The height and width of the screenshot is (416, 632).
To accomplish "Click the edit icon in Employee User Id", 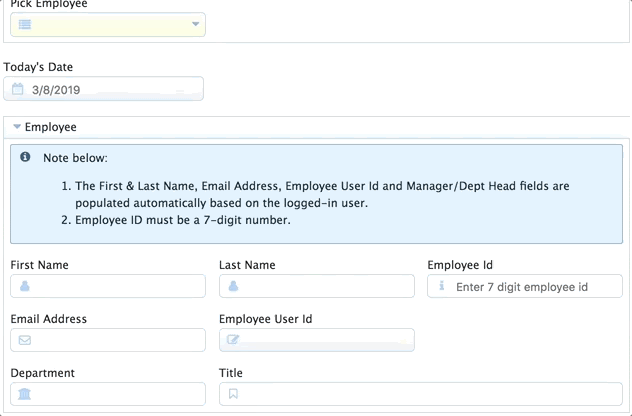I will (x=233, y=339).
